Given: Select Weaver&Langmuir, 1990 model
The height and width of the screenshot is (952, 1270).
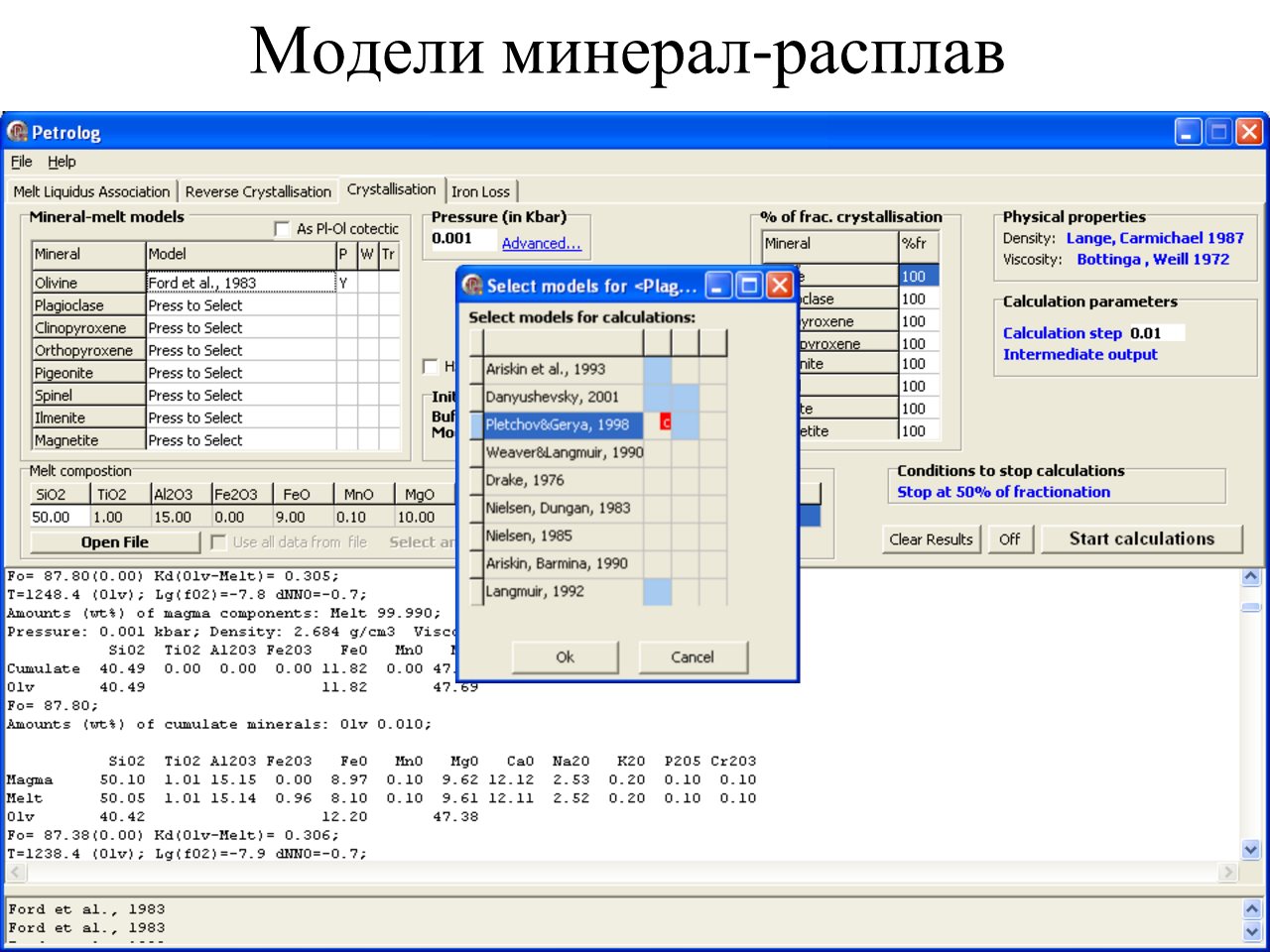Looking at the screenshot, I should 563,452.
